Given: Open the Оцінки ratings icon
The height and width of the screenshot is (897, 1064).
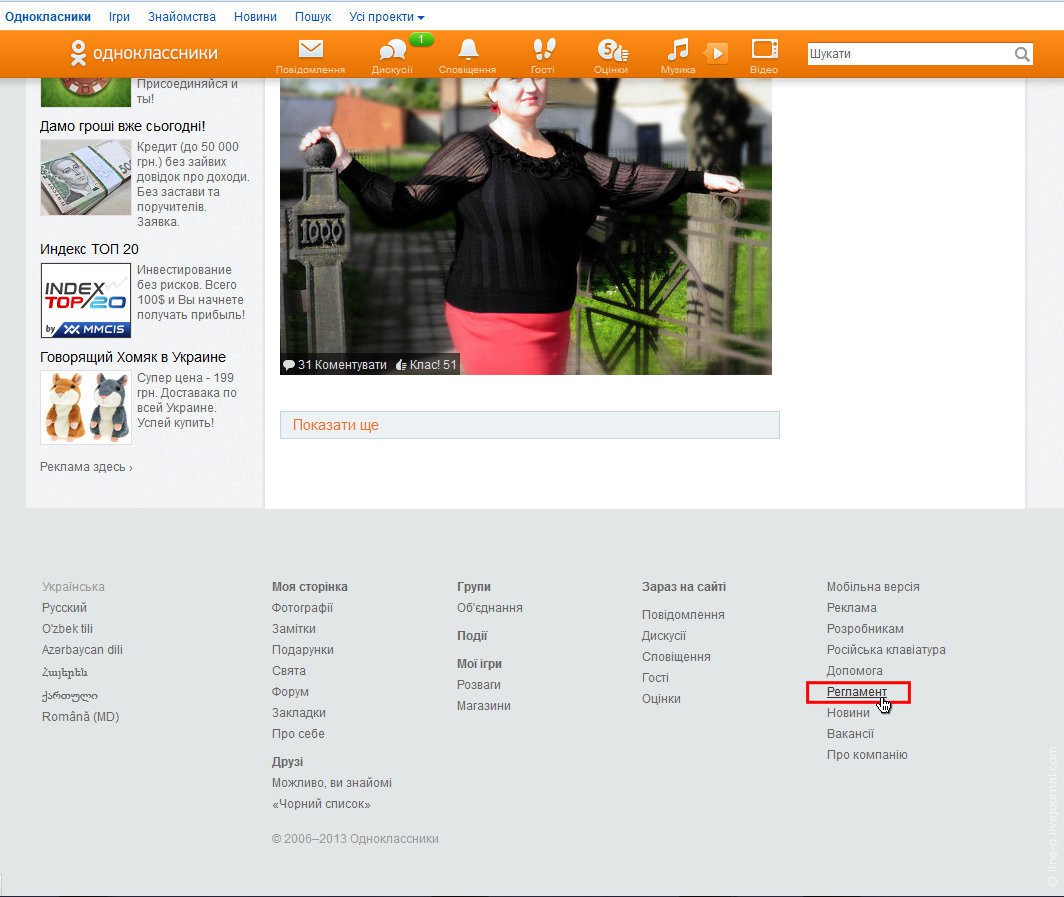Looking at the screenshot, I should (x=610, y=50).
